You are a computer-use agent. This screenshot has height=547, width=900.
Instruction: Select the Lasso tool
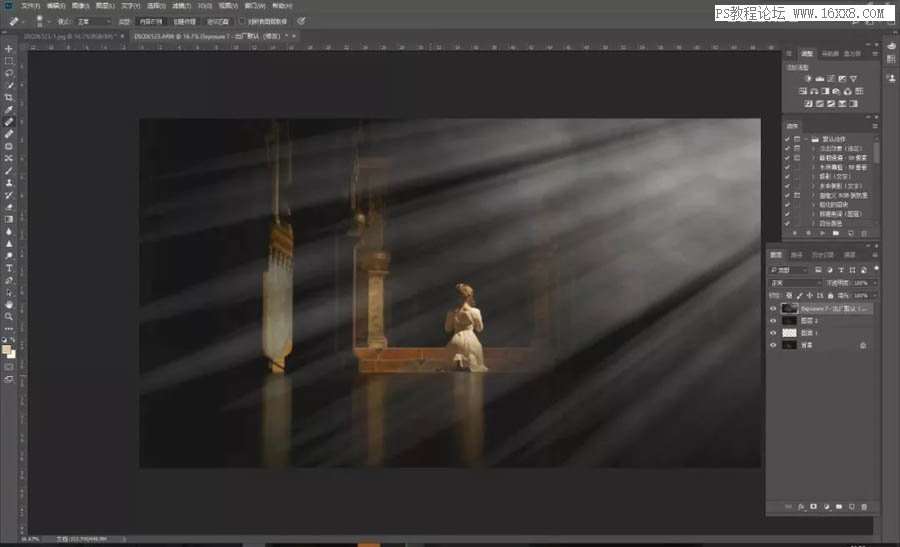coord(9,73)
